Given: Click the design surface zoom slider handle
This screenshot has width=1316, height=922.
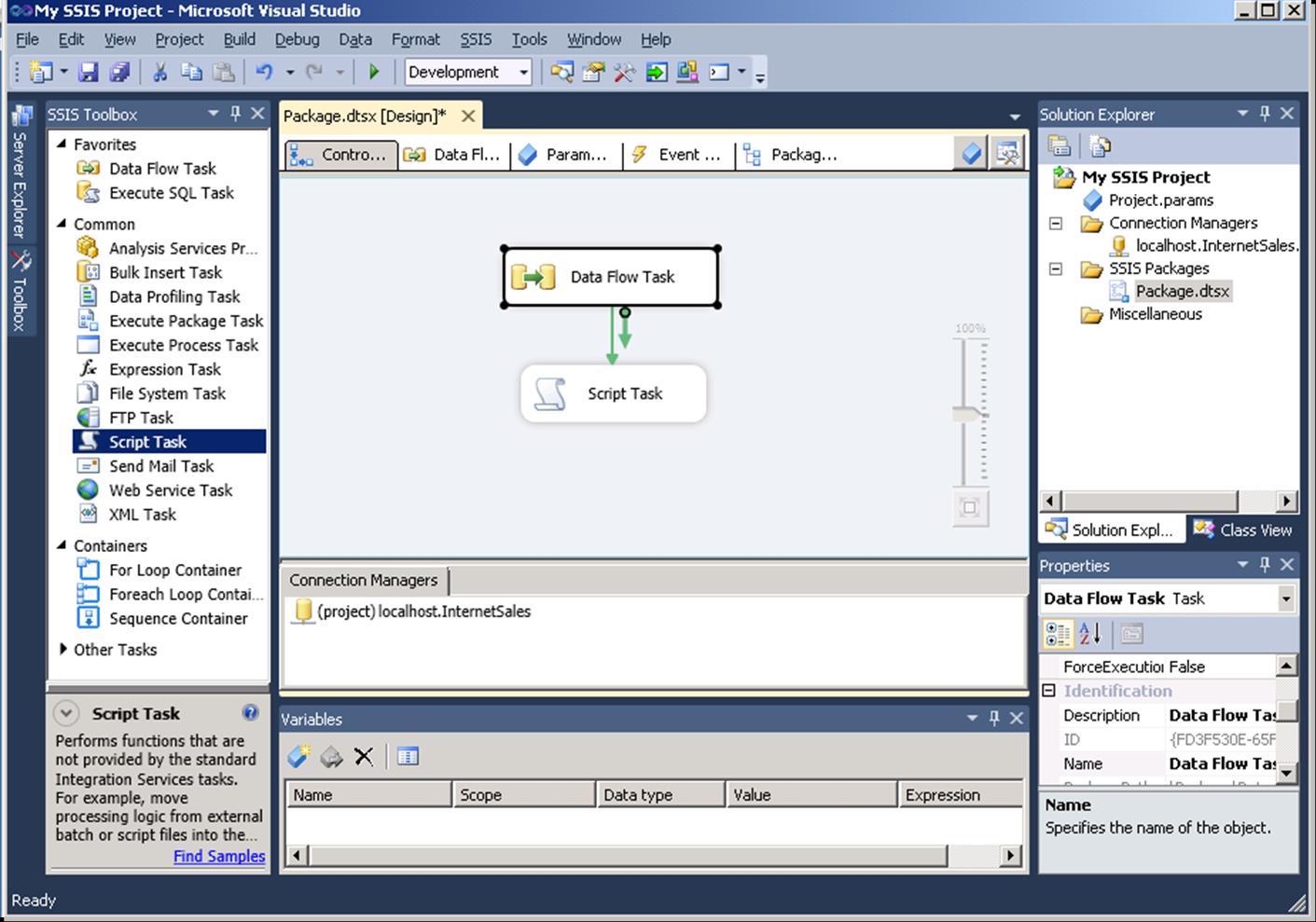Looking at the screenshot, I should tap(970, 413).
